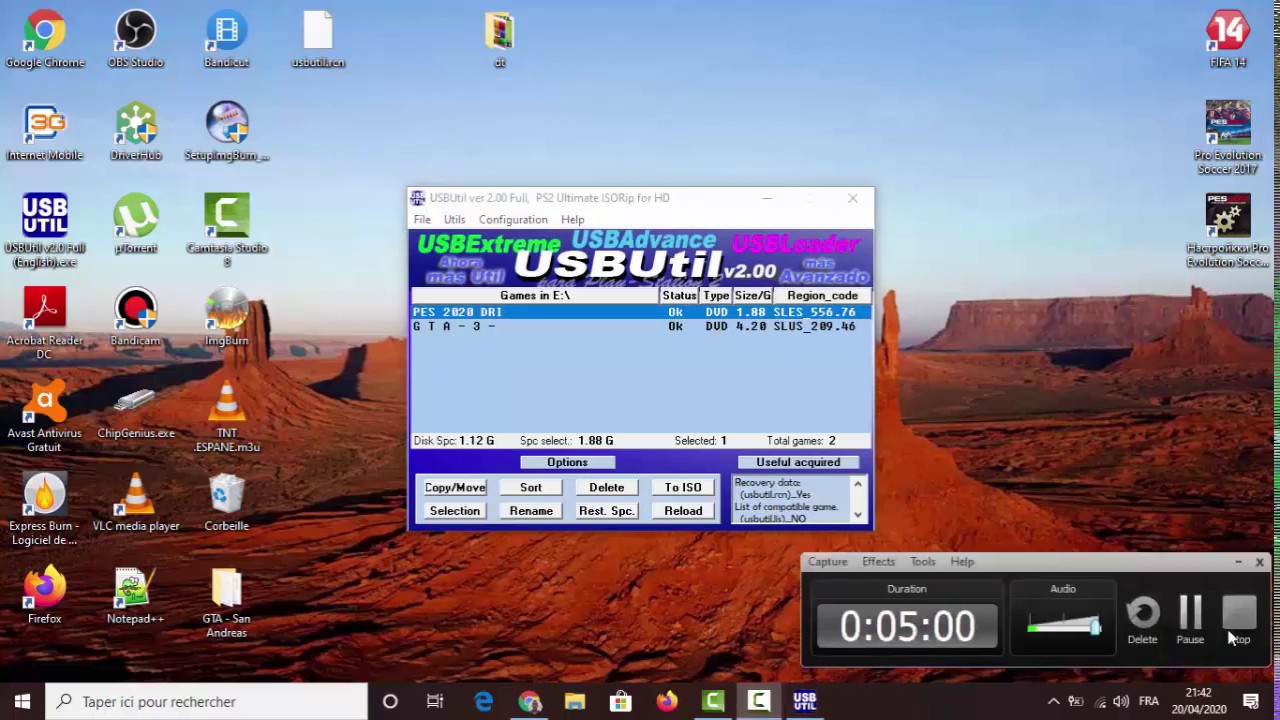
Task: Stop the recording
Action: [x=1239, y=620]
